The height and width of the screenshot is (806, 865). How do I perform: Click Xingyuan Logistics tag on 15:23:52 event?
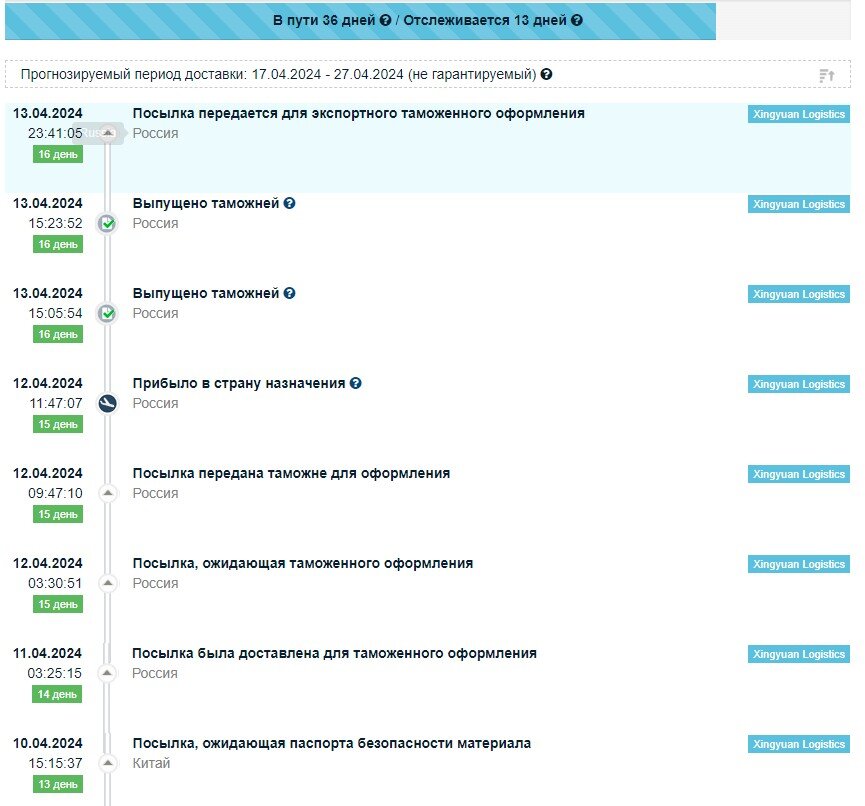tap(799, 204)
